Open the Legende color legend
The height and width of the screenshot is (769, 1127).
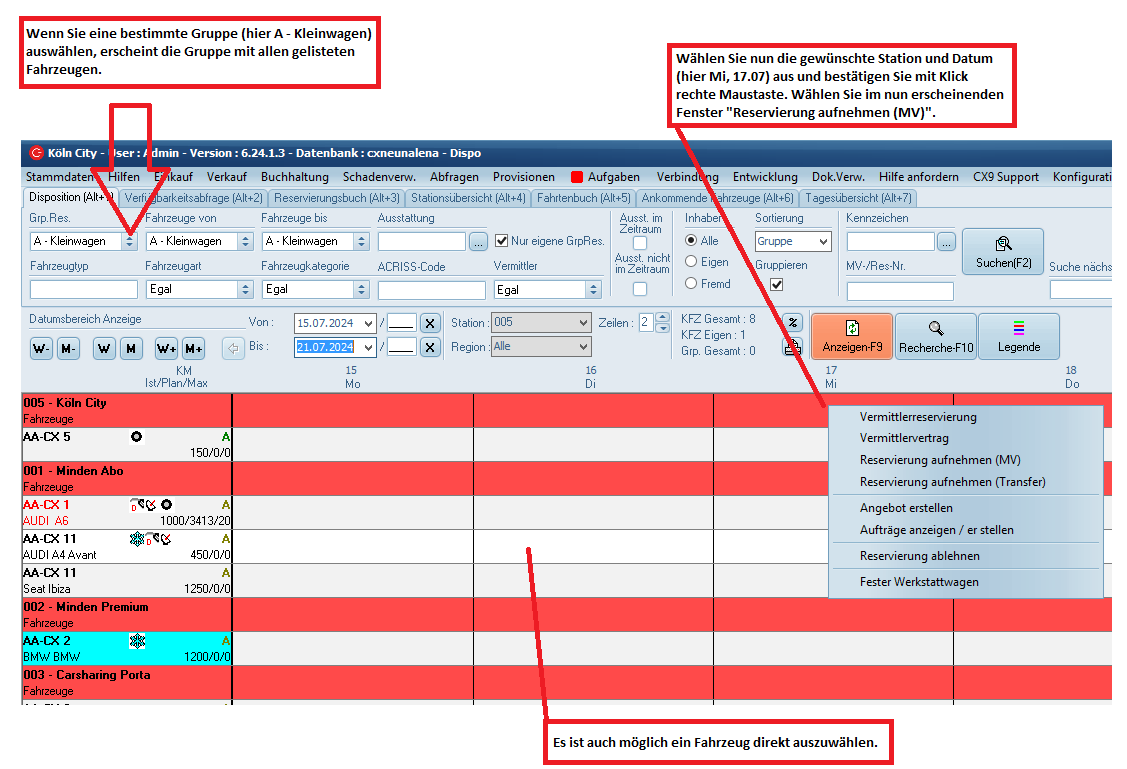pyautogui.click(x=1018, y=336)
